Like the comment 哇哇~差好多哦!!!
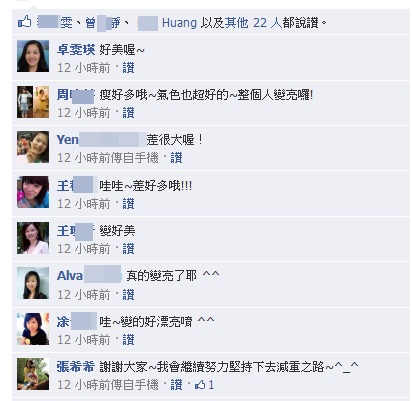 (x=128, y=204)
